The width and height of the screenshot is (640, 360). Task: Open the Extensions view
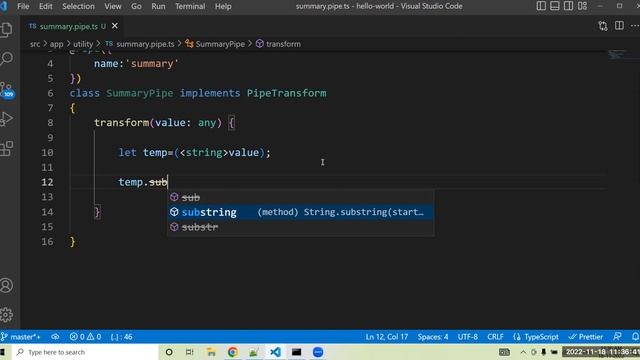click(x=7, y=149)
